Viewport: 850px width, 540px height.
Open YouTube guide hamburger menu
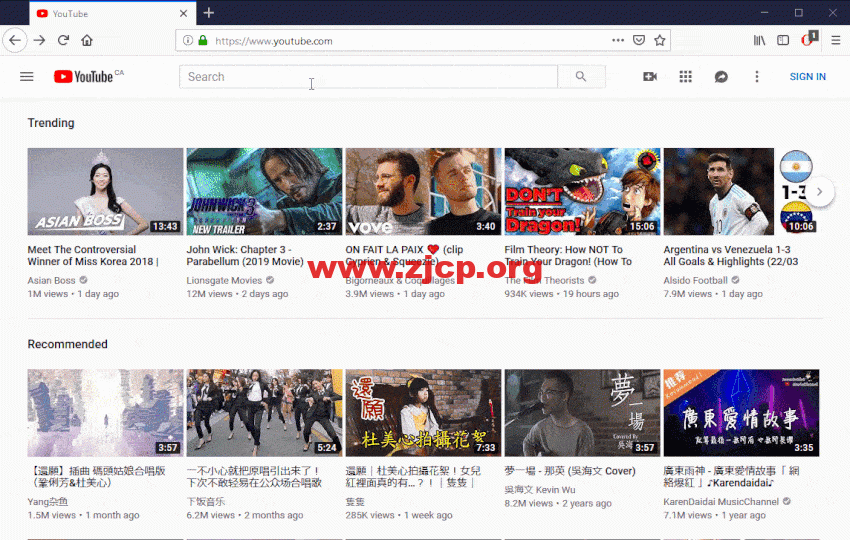[x=27, y=77]
